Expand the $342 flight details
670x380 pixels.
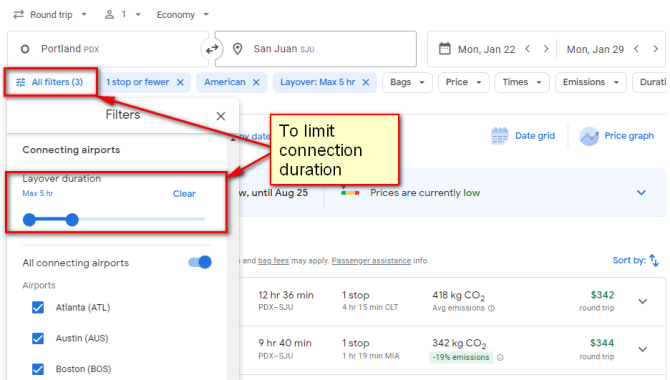pos(643,301)
